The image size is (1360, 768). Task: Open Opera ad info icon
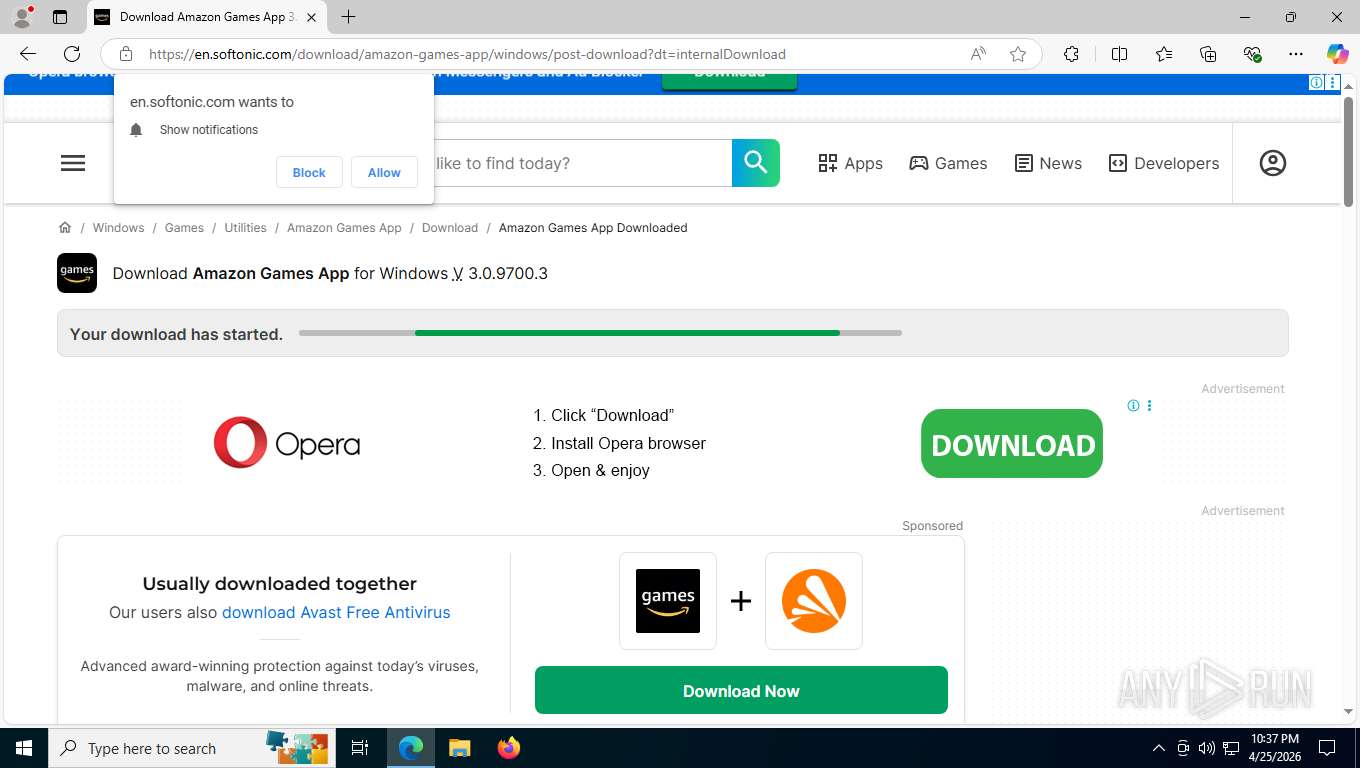pos(1133,406)
